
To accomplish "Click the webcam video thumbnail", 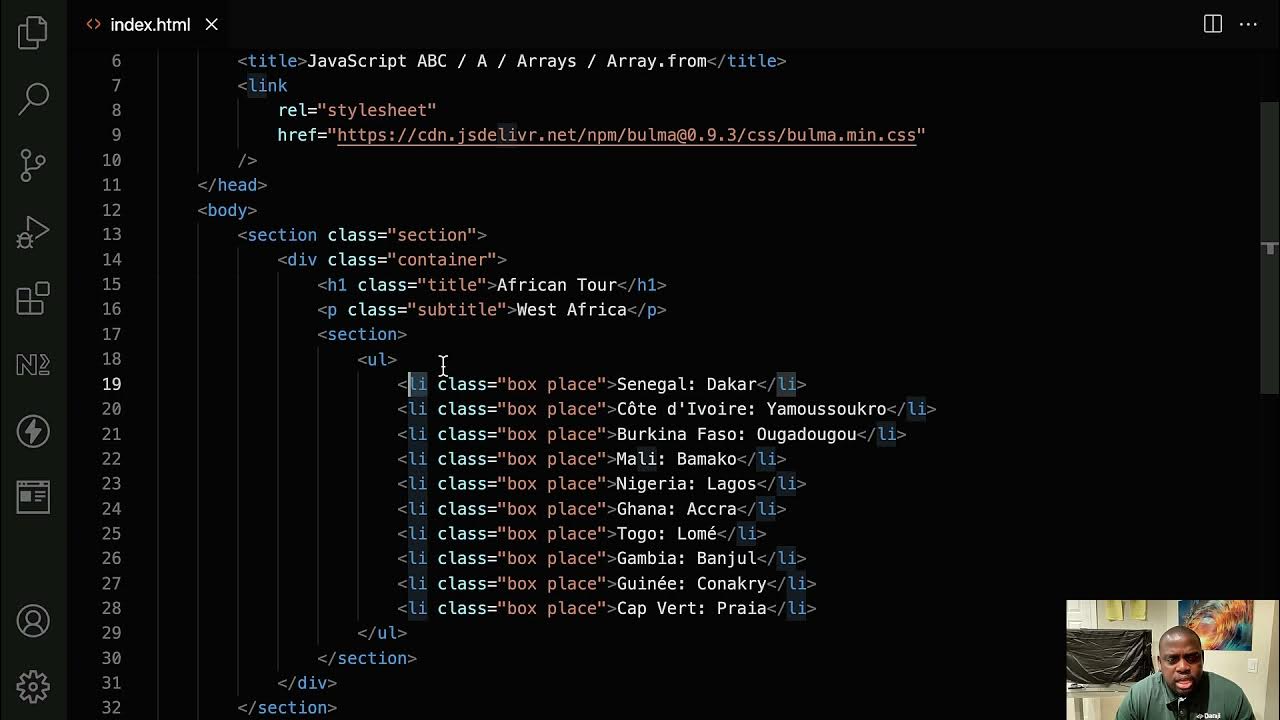I will click(x=1172, y=659).
